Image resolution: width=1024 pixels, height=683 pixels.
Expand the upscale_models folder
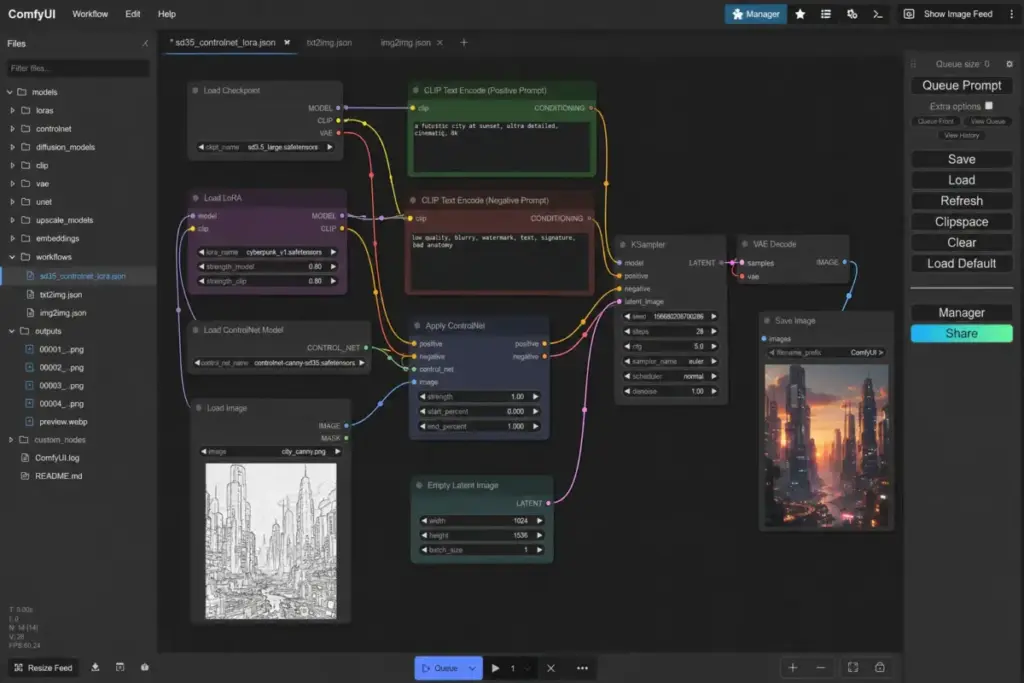pyautogui.click(x=12, y=220)
